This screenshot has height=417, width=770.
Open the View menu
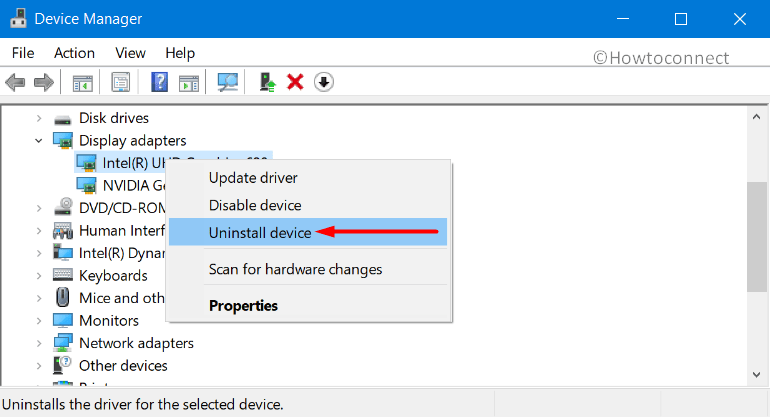(130, 53)
